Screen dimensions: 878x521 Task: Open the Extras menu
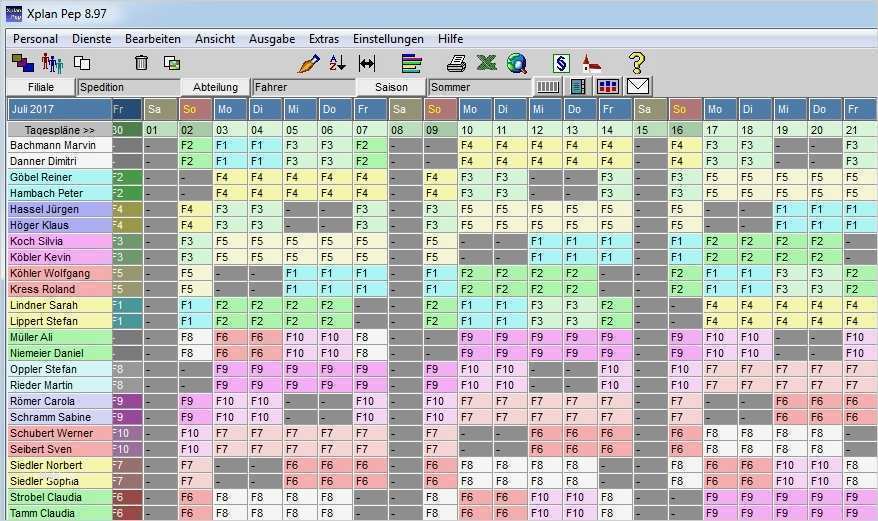[324, 39]
